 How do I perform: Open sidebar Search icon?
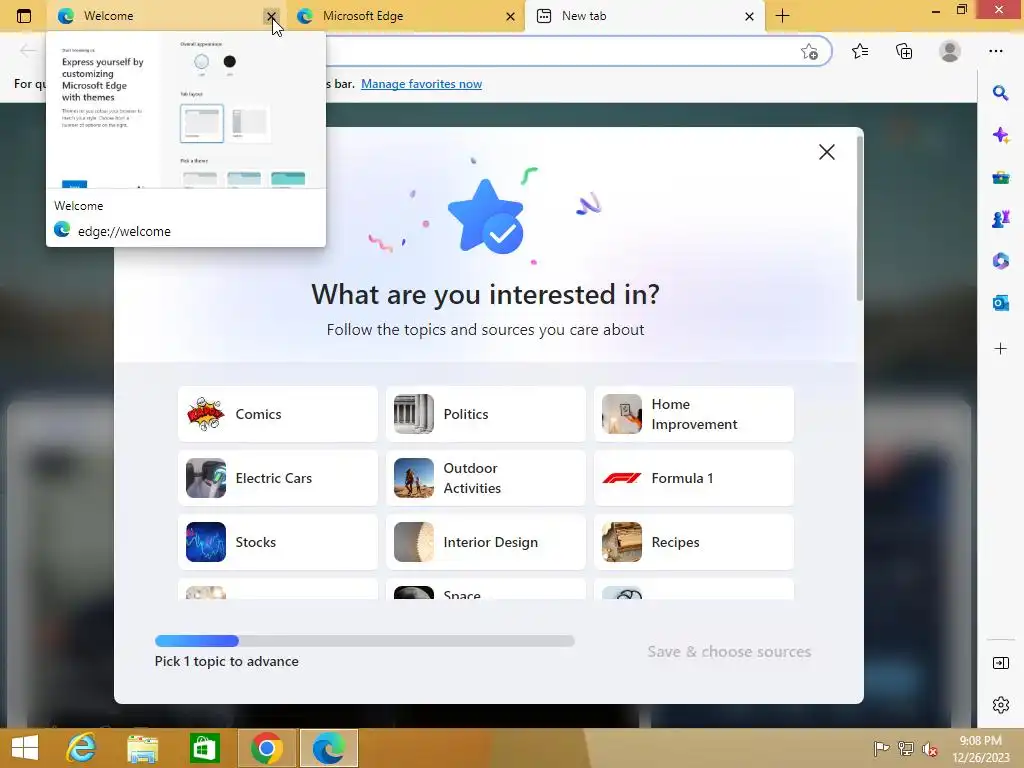pyautogui.click(x=1000, y=93)
